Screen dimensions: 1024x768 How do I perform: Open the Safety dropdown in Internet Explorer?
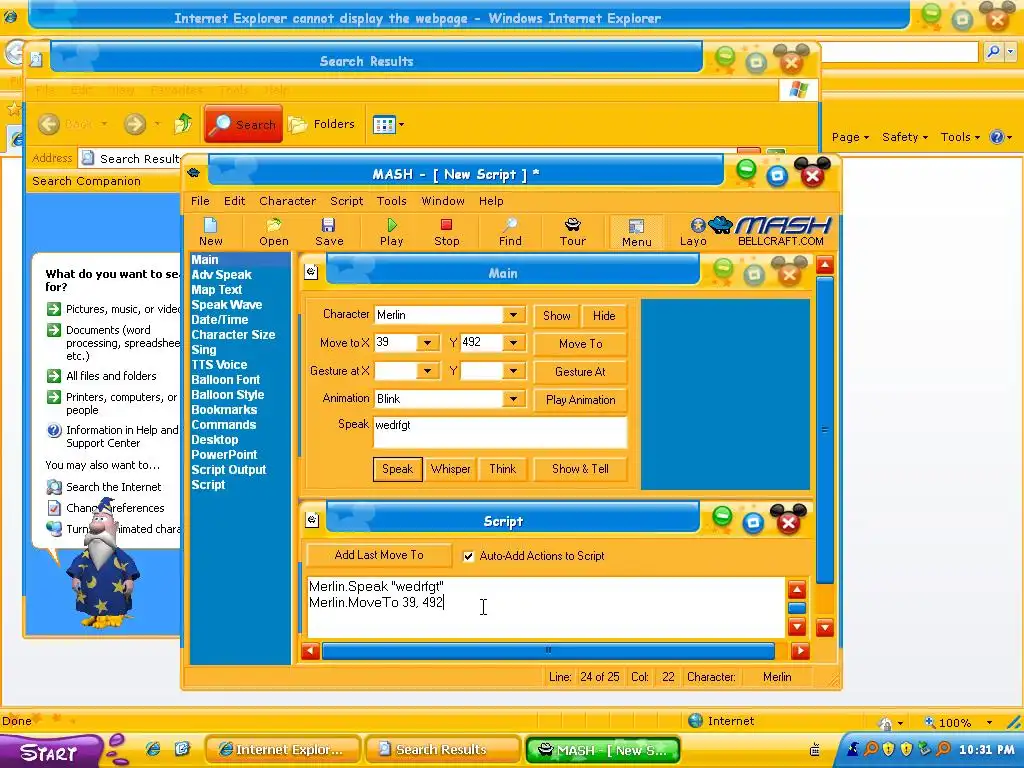coord(904,136)
